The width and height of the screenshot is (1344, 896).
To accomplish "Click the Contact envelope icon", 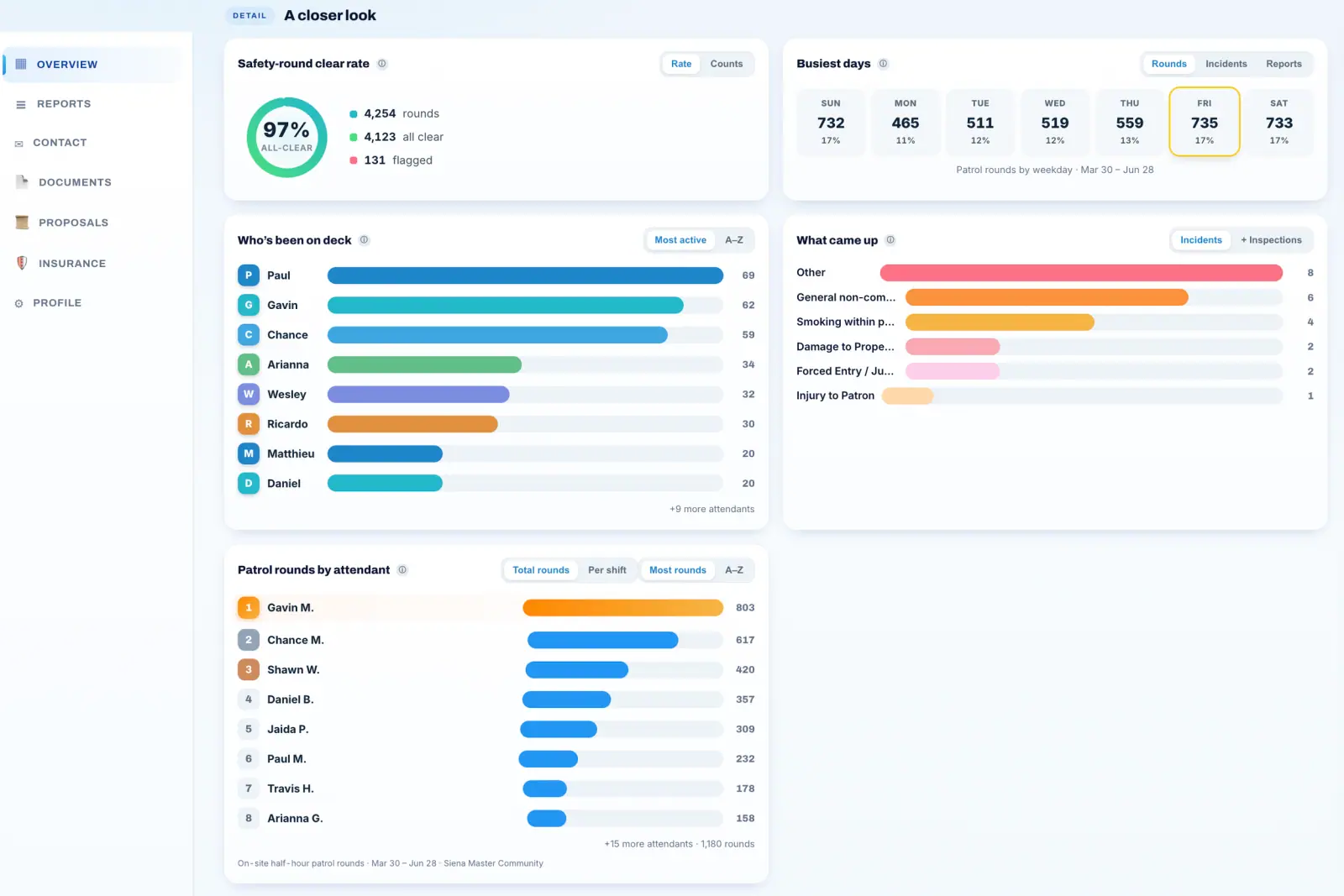I will [18, 144].
